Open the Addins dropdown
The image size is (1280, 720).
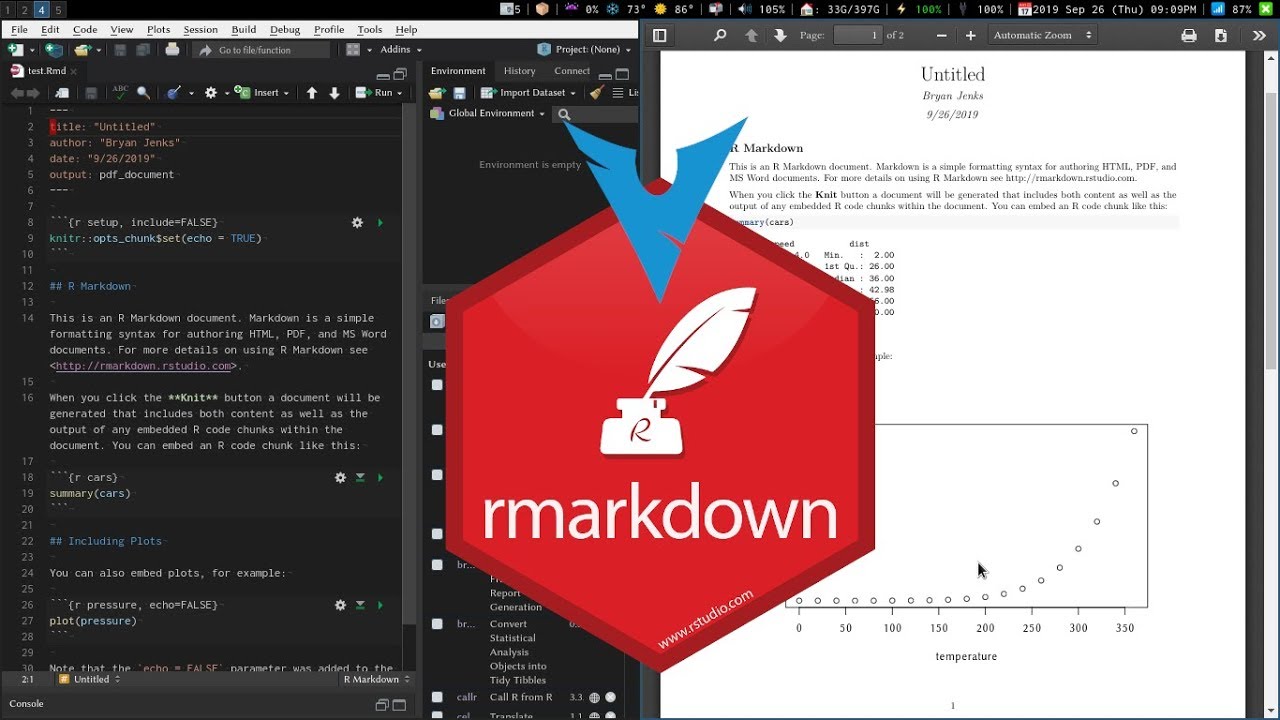401,49
